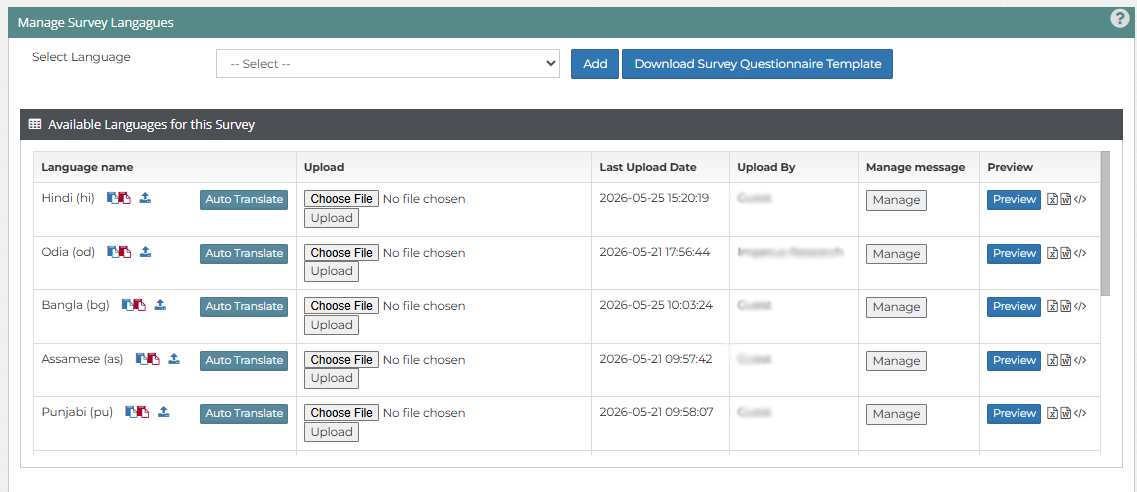Open code embed icon in Assamese row

1080,360
